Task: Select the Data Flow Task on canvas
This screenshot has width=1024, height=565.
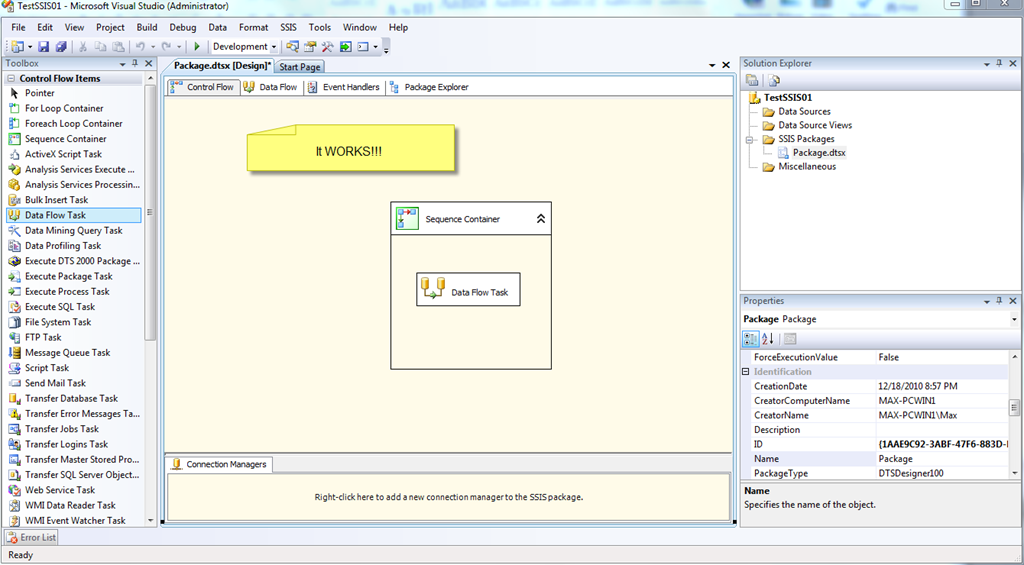Action: 468,289
